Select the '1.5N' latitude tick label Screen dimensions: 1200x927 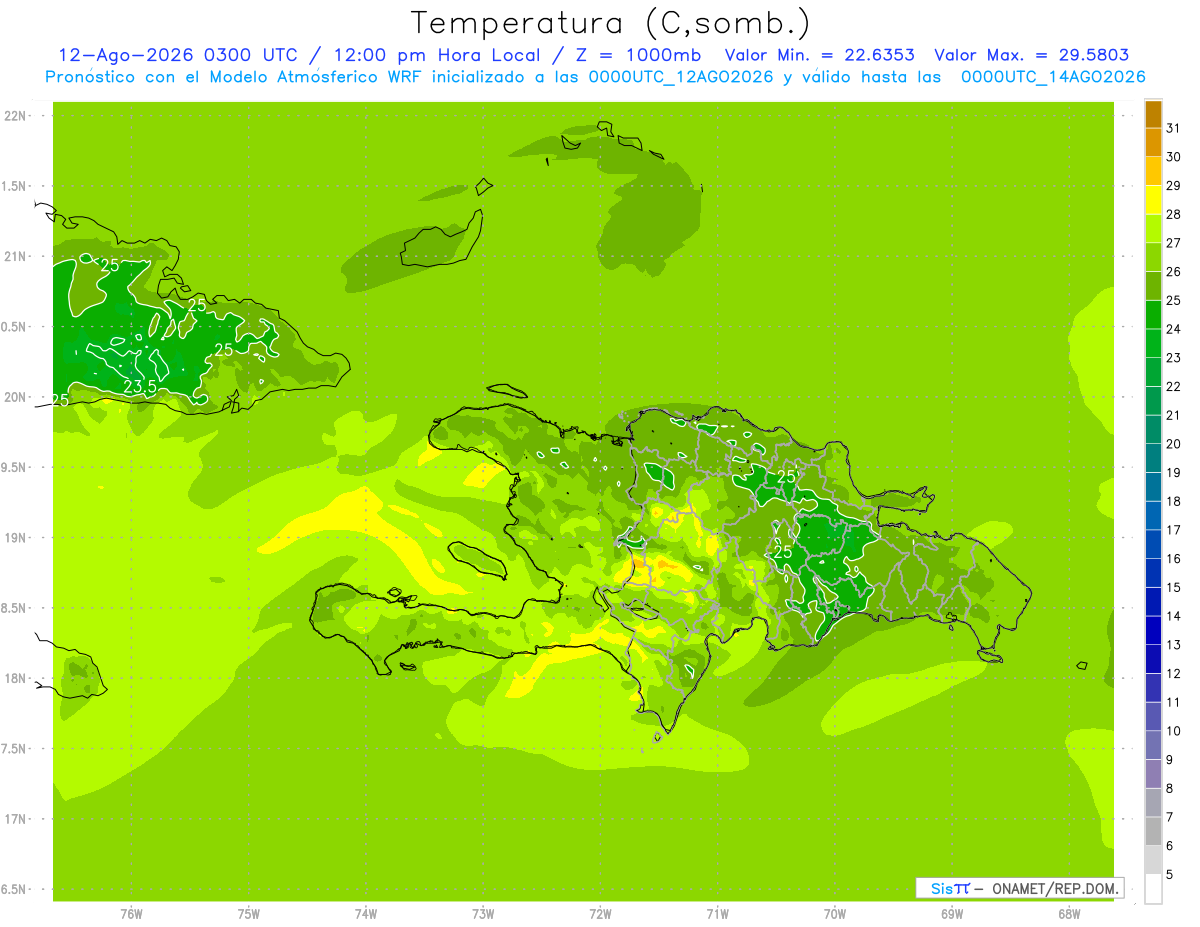[x=14, y=186]
